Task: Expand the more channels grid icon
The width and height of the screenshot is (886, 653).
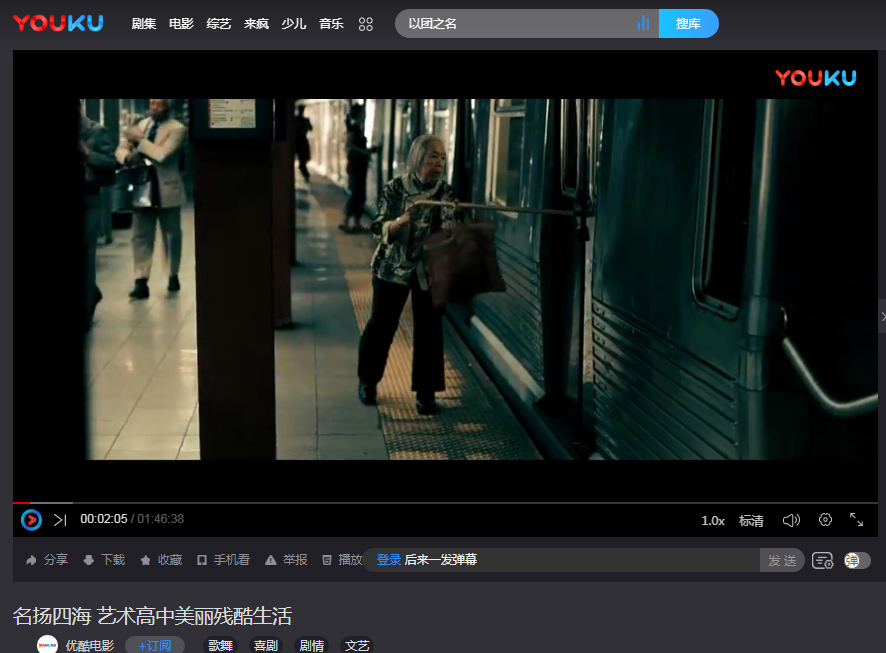Action: pos(366,24)
